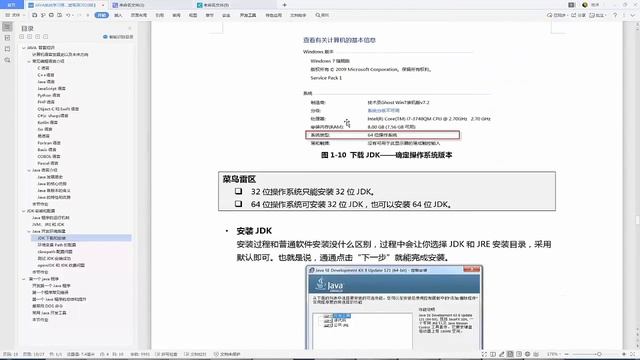
Task: Collapse the Java 开发环境配置 tree node
Action: [29, 231]
